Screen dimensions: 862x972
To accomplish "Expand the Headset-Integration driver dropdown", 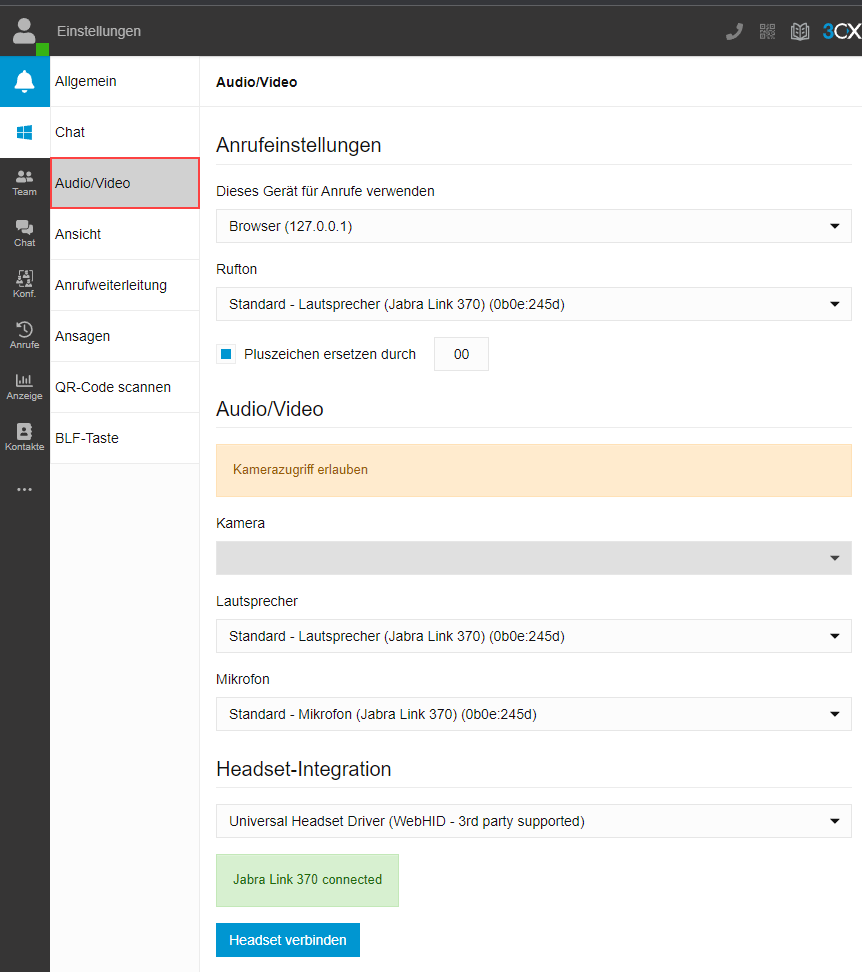I will tap(534, 821).
